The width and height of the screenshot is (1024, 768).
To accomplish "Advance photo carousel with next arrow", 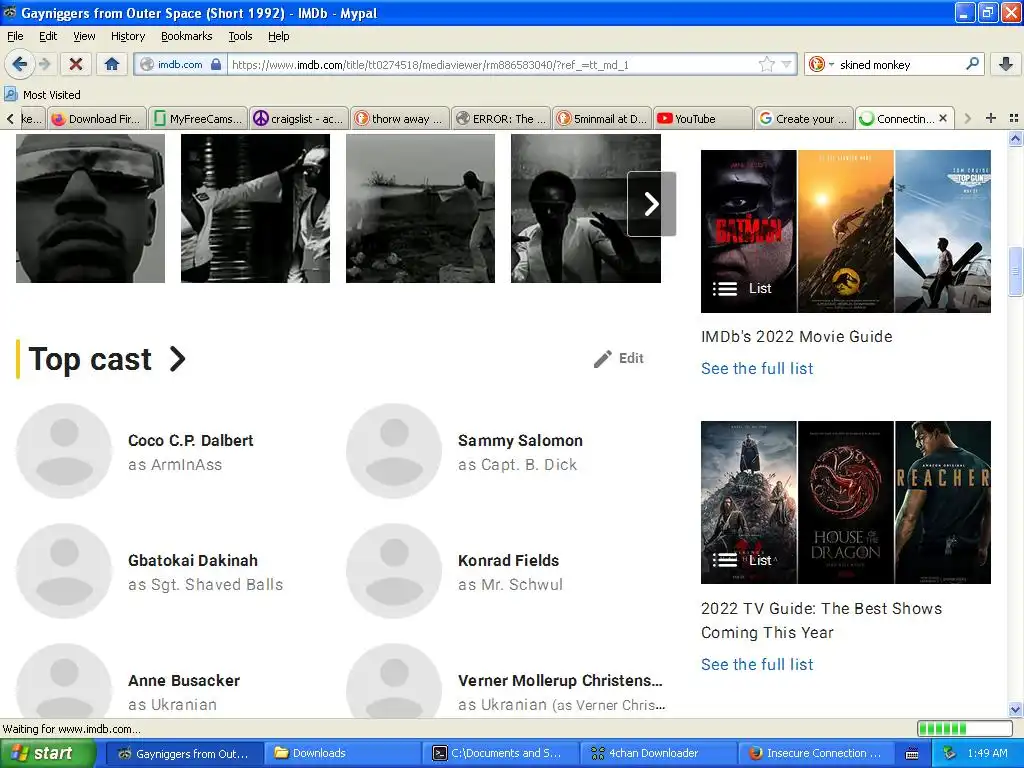I will [651, 204].
